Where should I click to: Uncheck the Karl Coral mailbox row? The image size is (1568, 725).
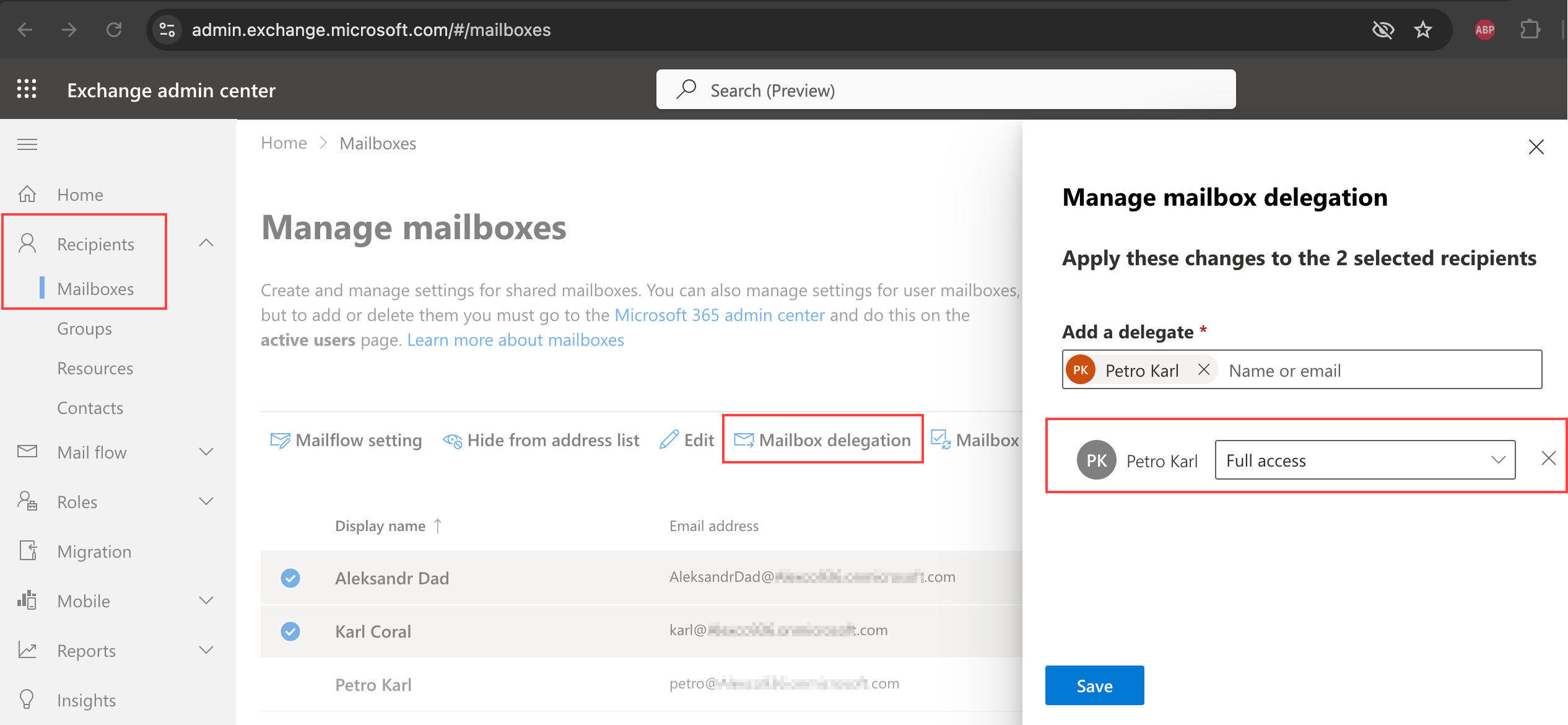pyautogui.click(x=290, y=631)
